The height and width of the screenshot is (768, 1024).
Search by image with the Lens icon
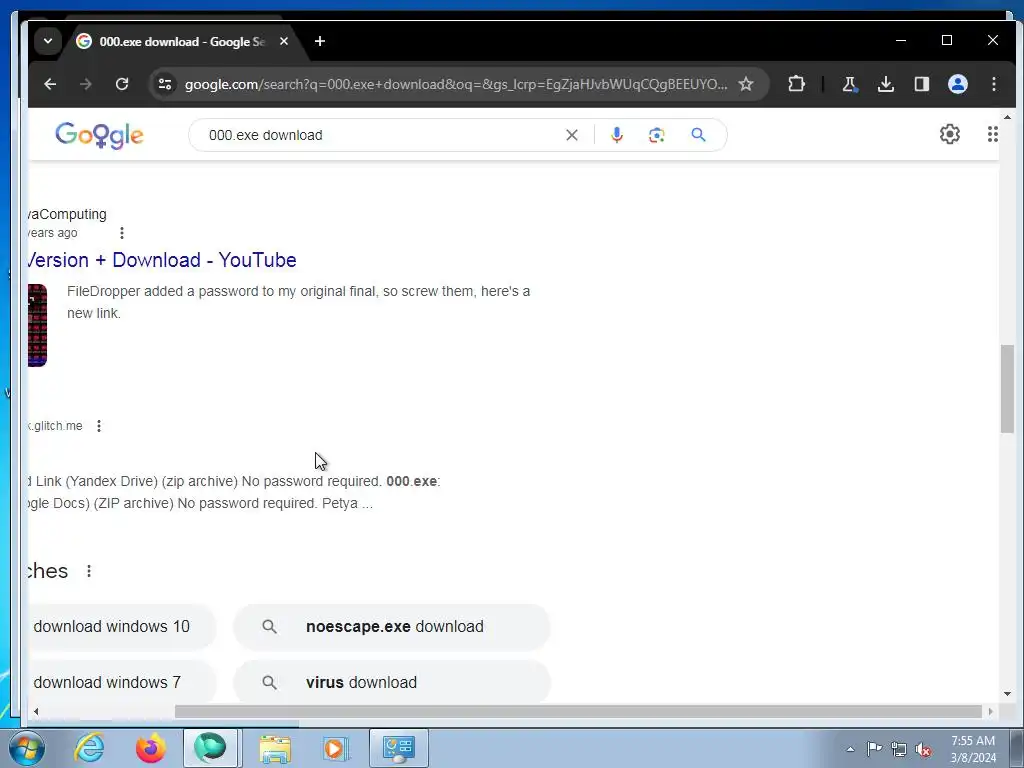click(656, 135)
